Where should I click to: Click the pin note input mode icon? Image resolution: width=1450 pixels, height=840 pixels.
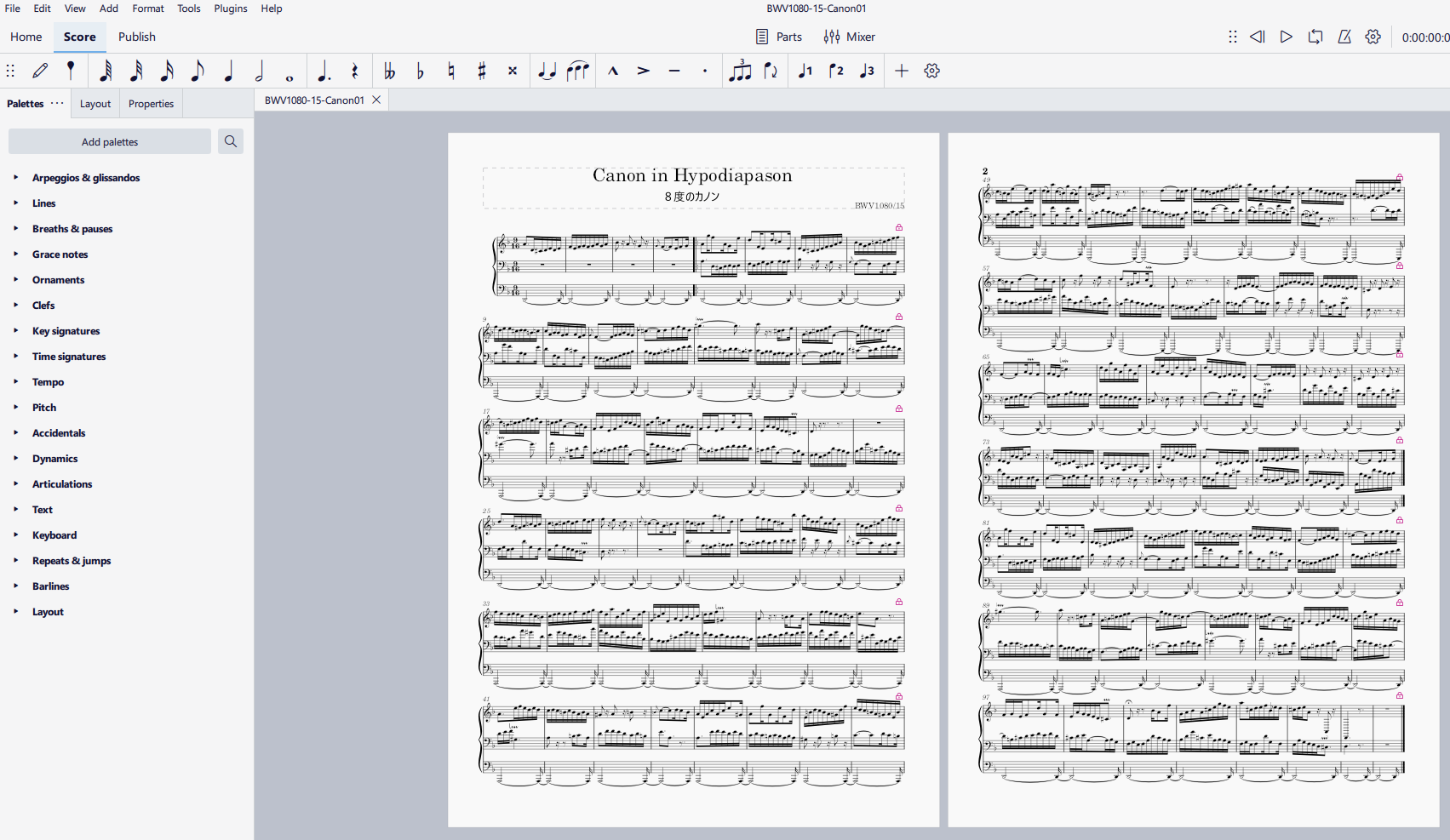pyautogui.click(x=71, y=71)
